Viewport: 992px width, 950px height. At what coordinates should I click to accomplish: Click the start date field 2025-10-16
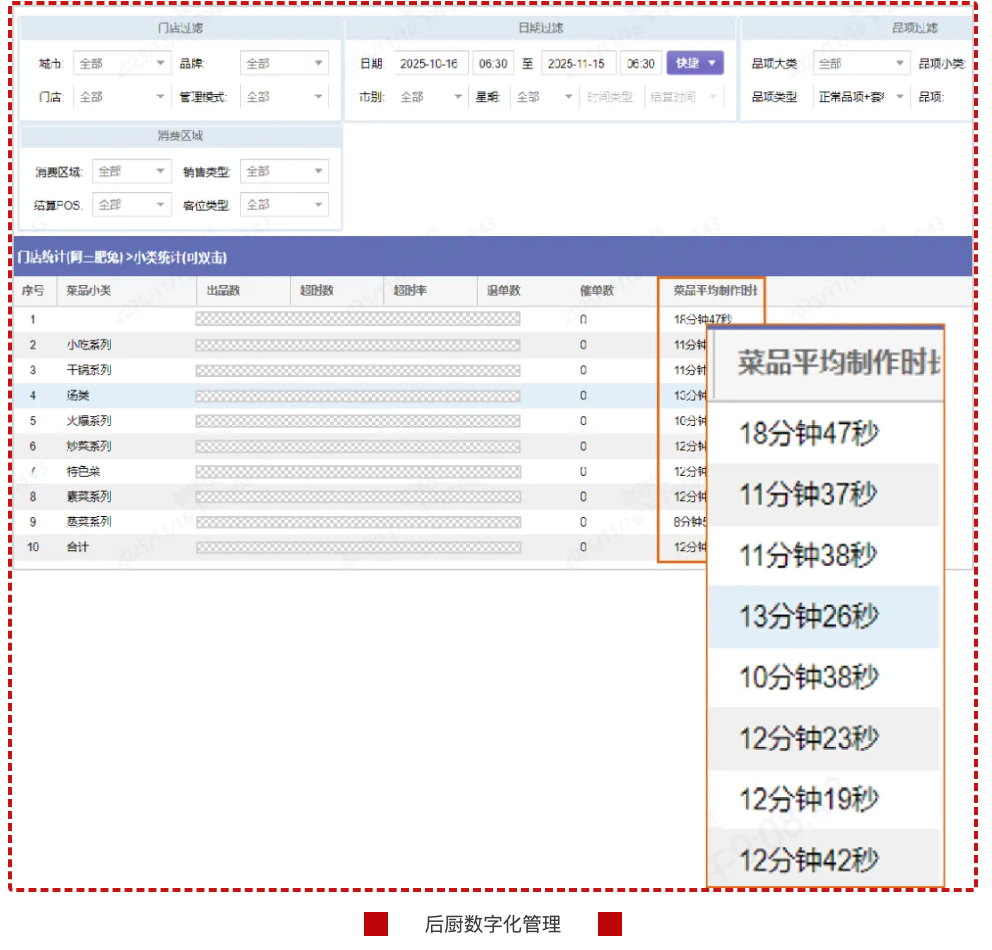[429, 64]
